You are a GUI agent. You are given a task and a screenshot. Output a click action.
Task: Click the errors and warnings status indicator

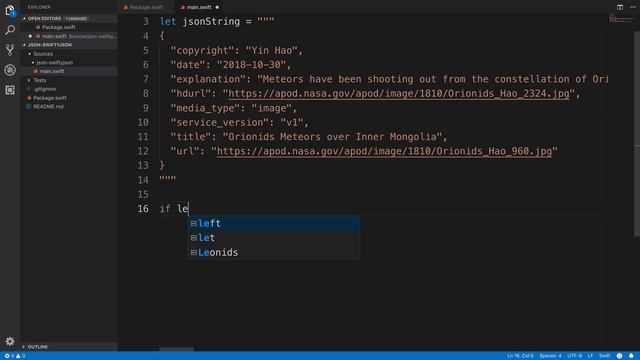(x=15, y=356)
